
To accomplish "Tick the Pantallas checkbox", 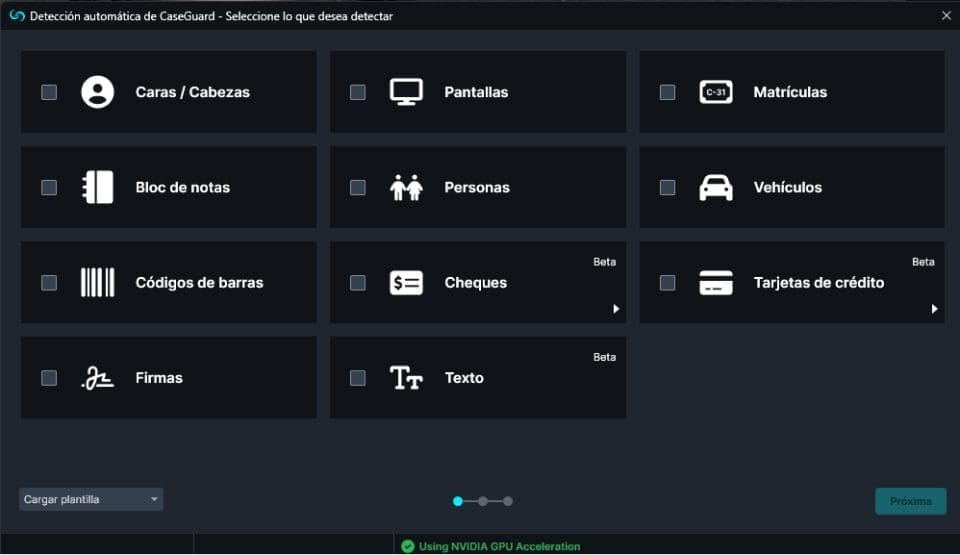I will coord(358,92).
